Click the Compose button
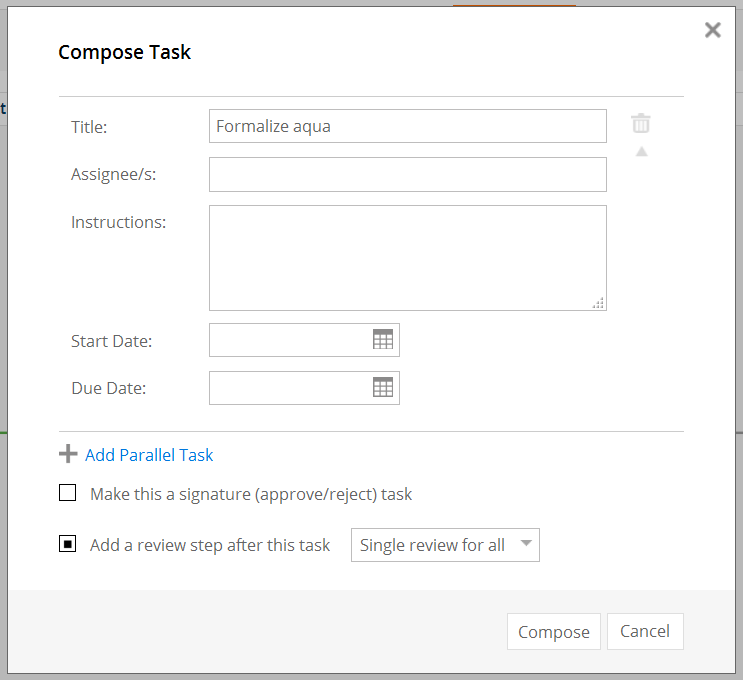 pos(553,632)
